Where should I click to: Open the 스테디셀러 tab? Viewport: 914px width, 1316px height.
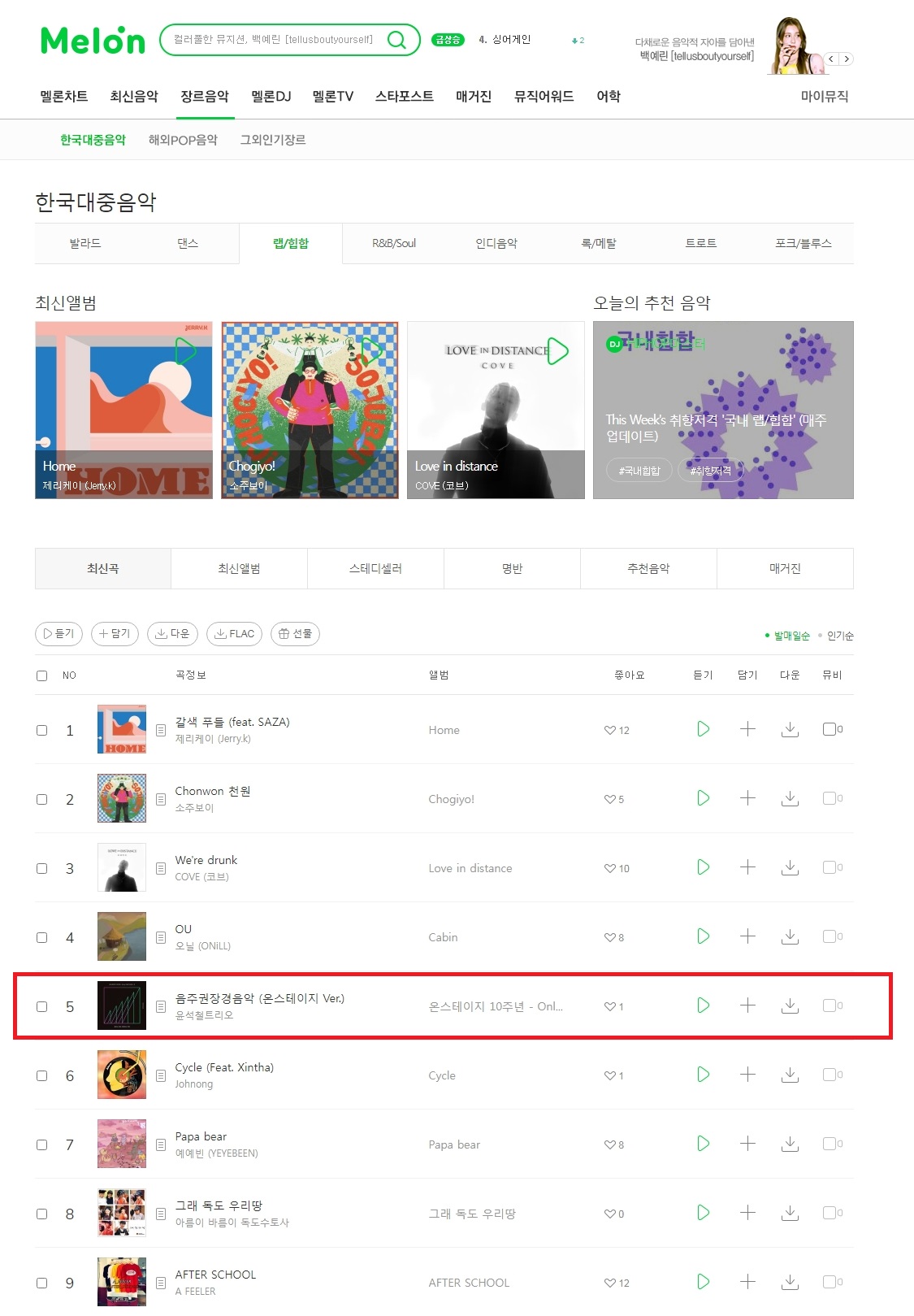pos(375,568)
